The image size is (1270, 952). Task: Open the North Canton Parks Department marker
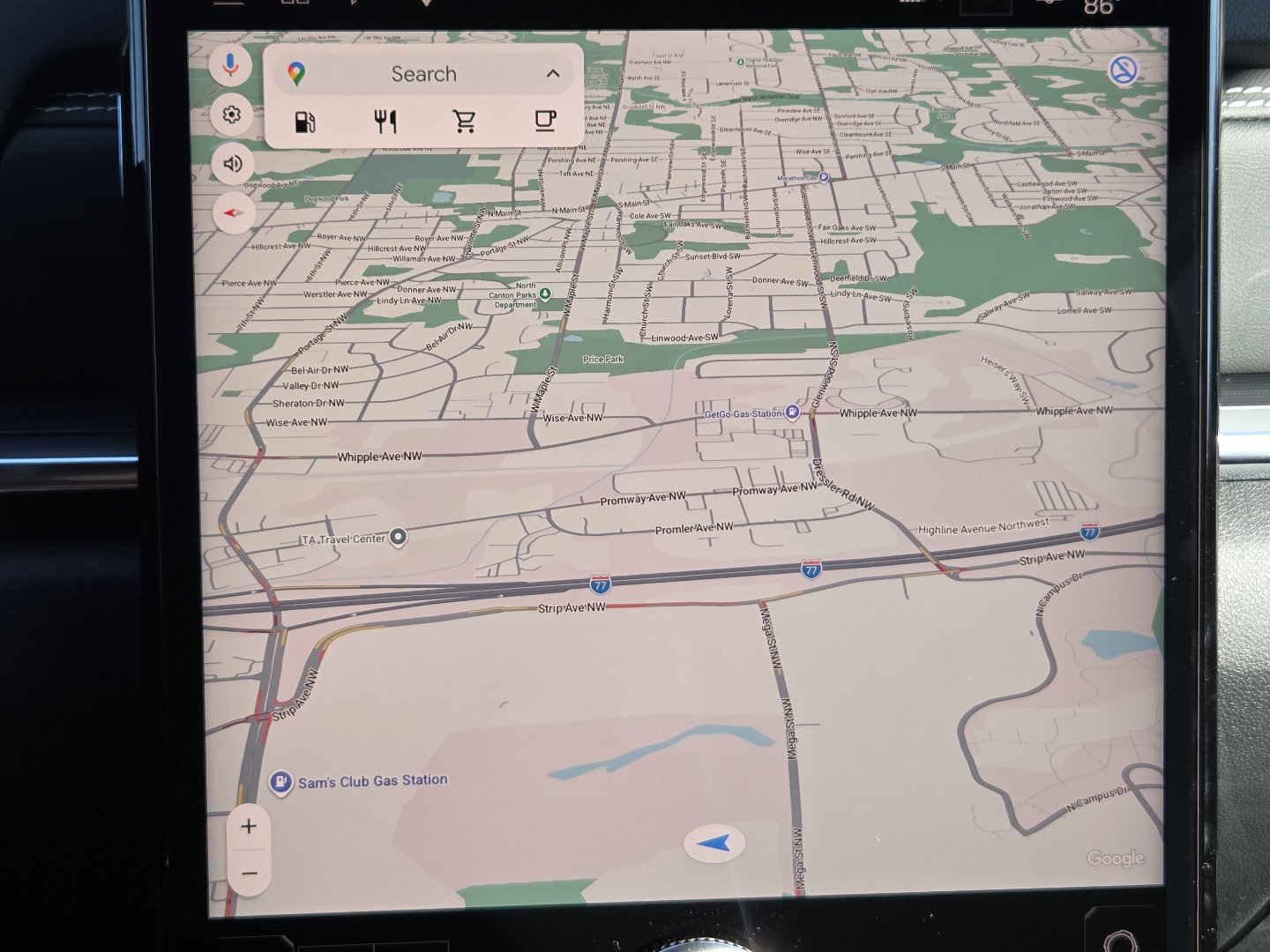coord(545,294)
